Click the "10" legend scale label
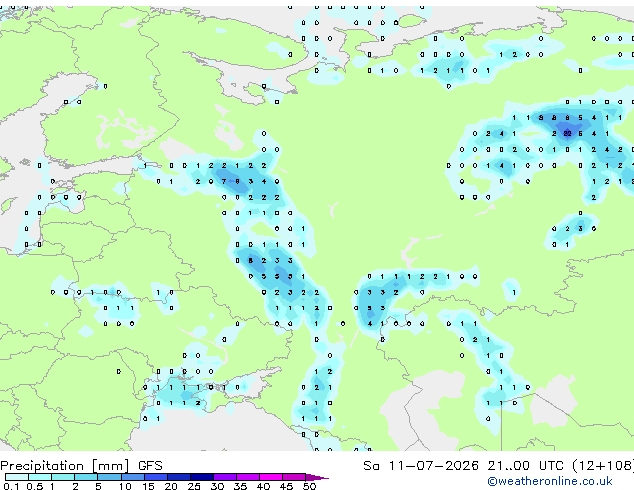The height and width of the screenshot is (490, 634). click(x=125, y=486)
